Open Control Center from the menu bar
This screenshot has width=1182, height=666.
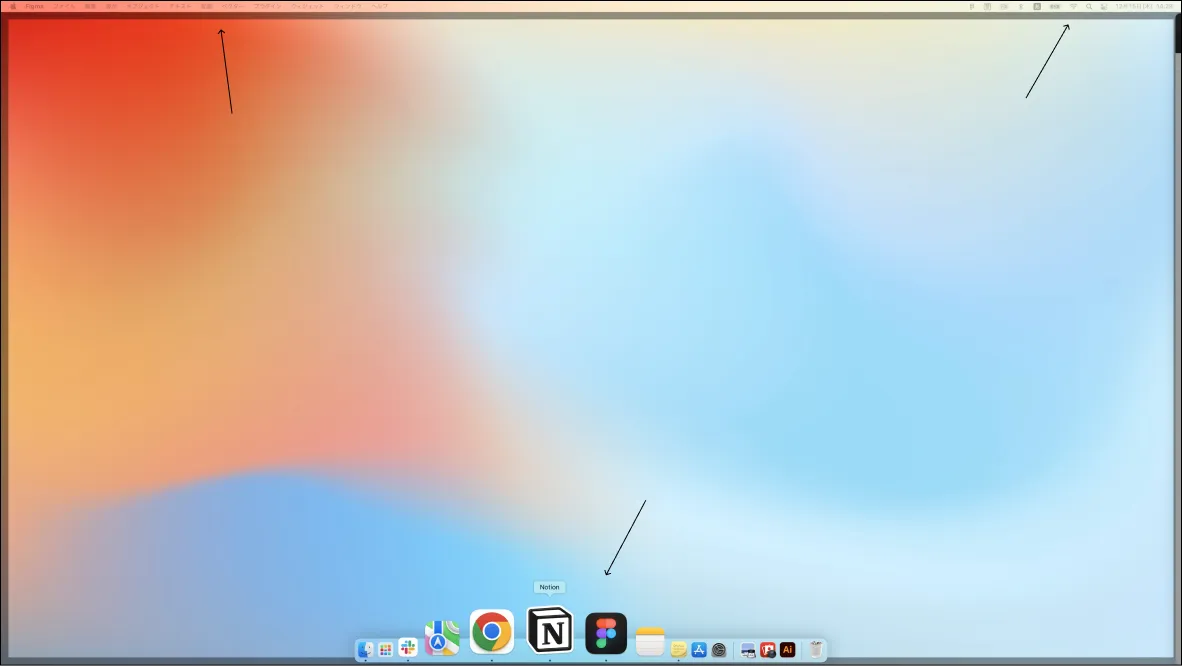click(1104, 6)
